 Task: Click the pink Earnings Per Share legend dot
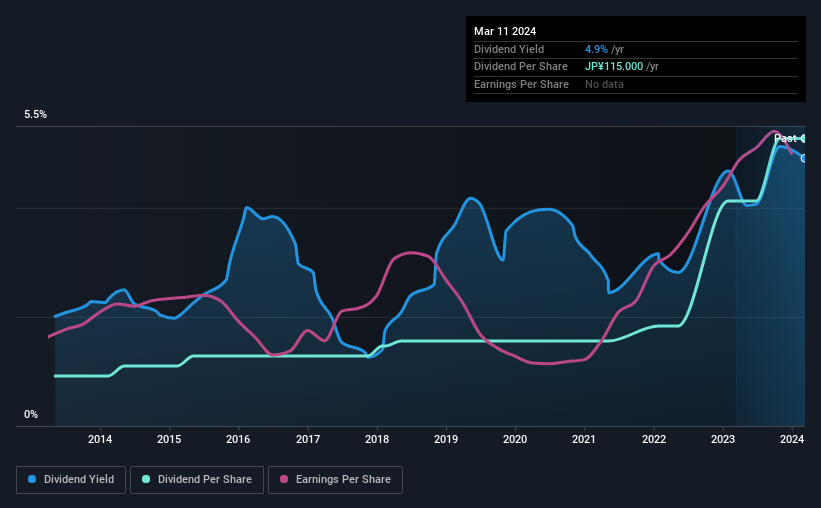click(x=284, y=479)
